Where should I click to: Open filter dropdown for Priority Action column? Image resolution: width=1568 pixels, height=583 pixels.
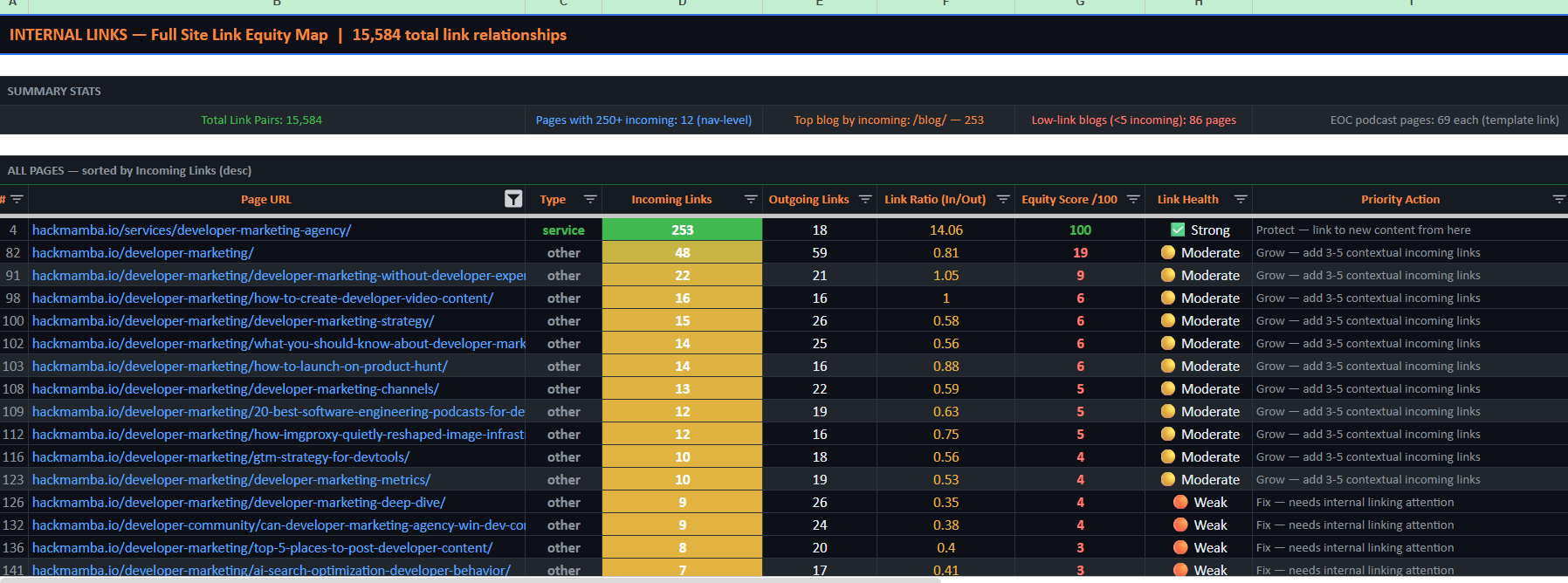coord(1558,199)
